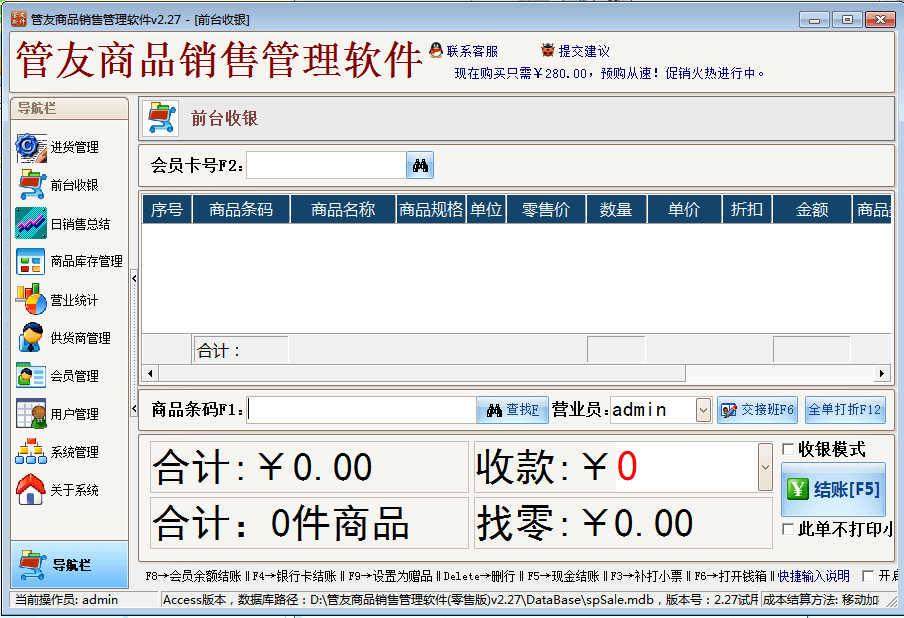Click binoculars search beside member card field
Image resolution: width=904 pixels, height=618 pixels.
(x=420, y=166)
